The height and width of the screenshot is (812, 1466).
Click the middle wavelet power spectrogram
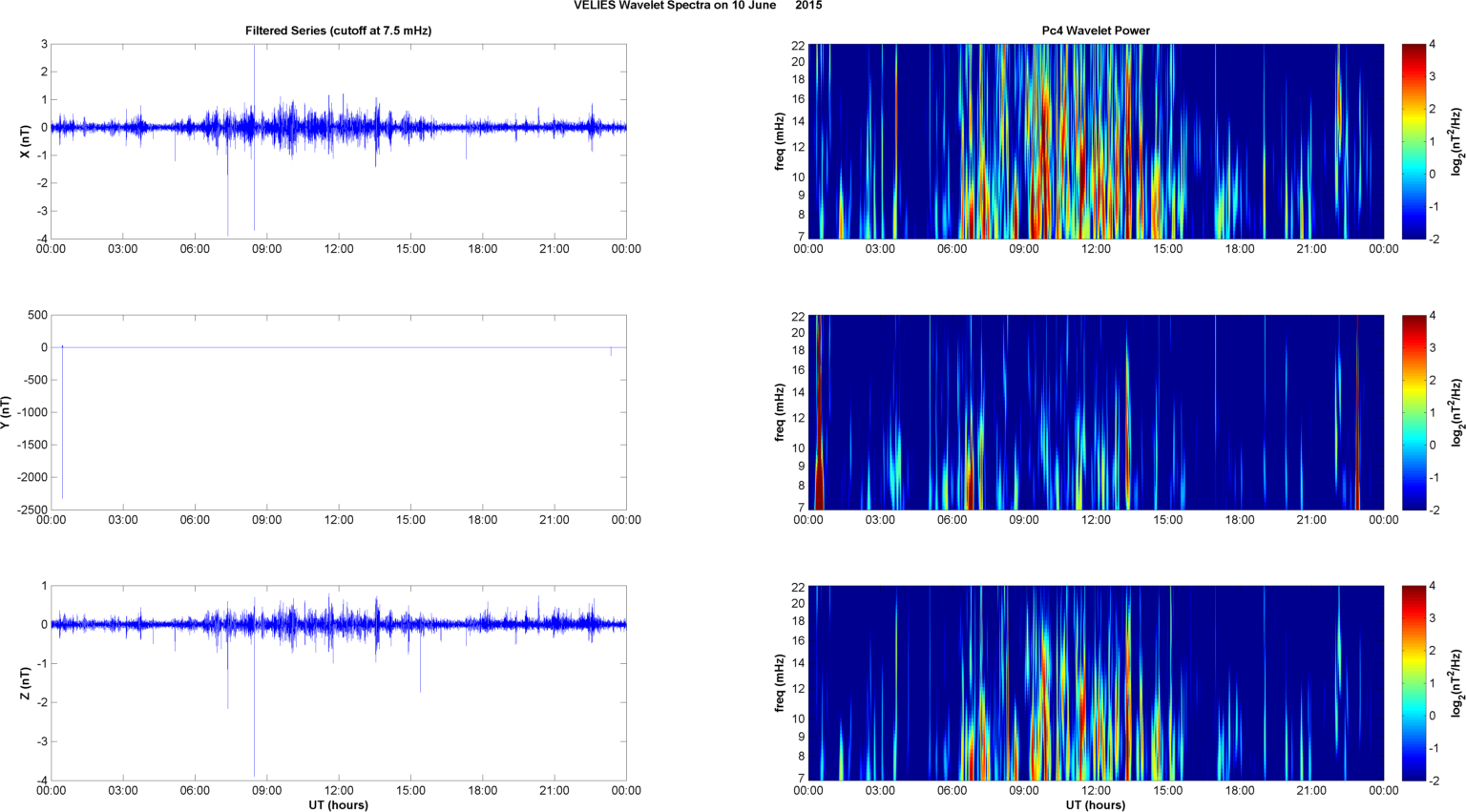coord(1096,412)
